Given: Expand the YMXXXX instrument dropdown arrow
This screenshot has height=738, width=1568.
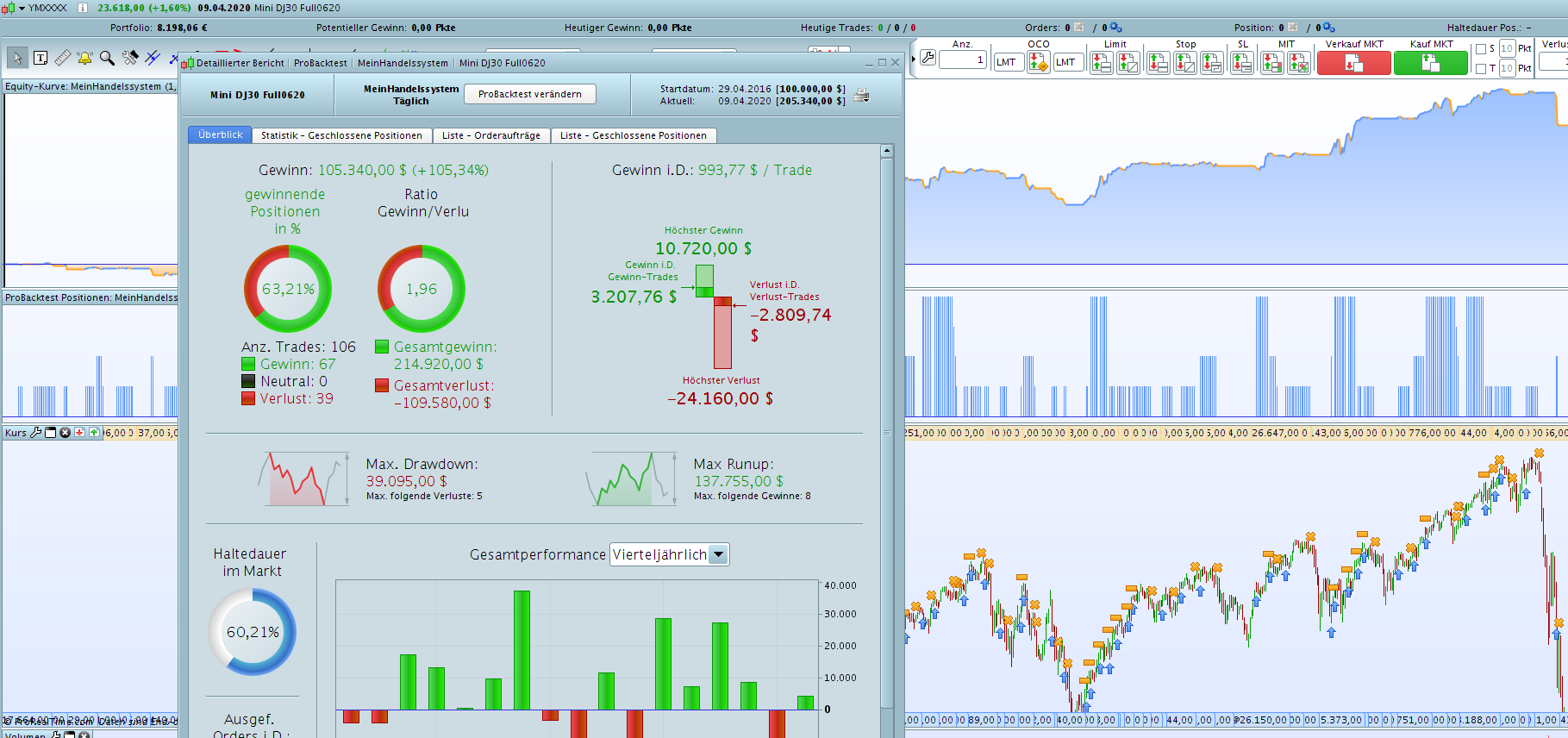Looking at the screenshot, I should click(x=22, y=8).
